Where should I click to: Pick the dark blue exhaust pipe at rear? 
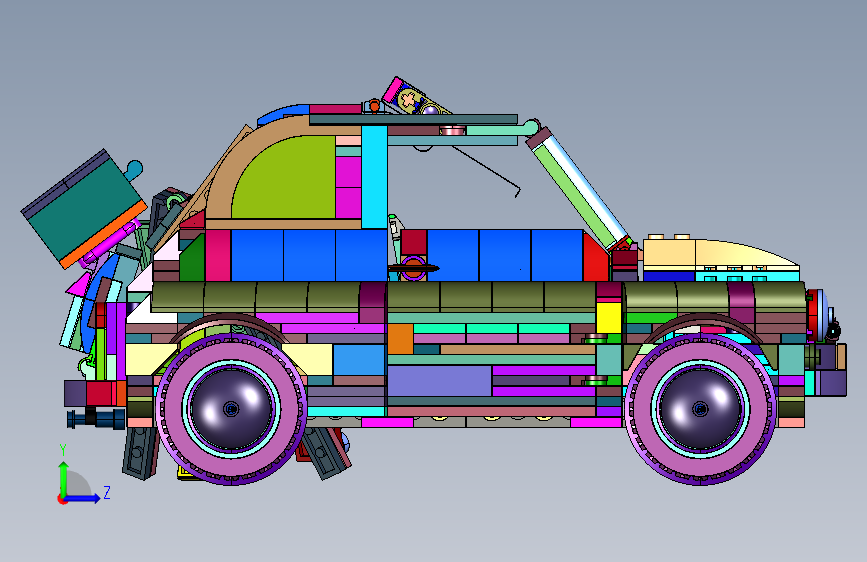pos(96,418)
